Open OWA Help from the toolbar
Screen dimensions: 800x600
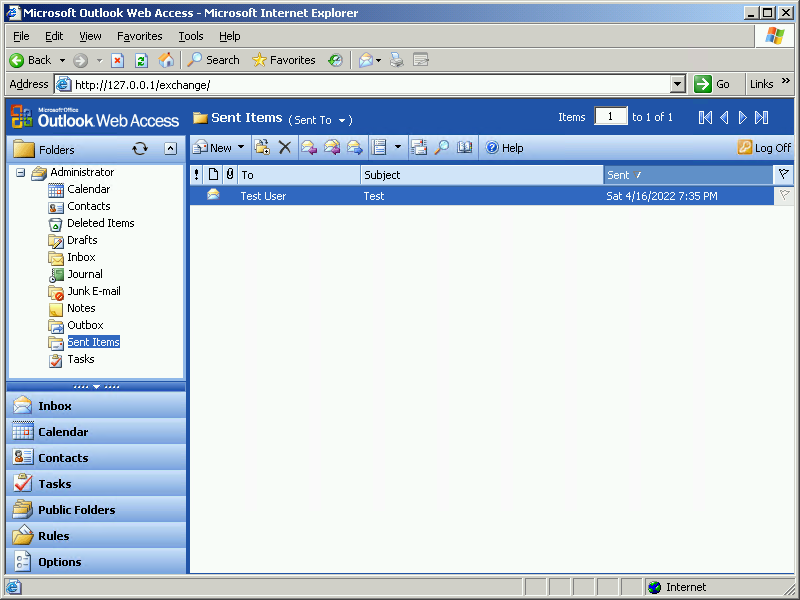pos(504,148)
